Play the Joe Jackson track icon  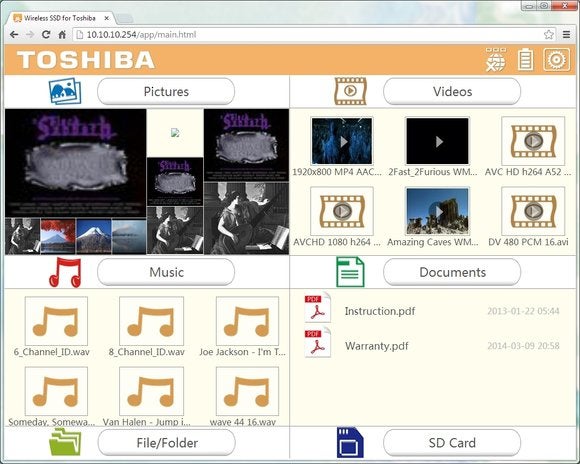[247, 321]
